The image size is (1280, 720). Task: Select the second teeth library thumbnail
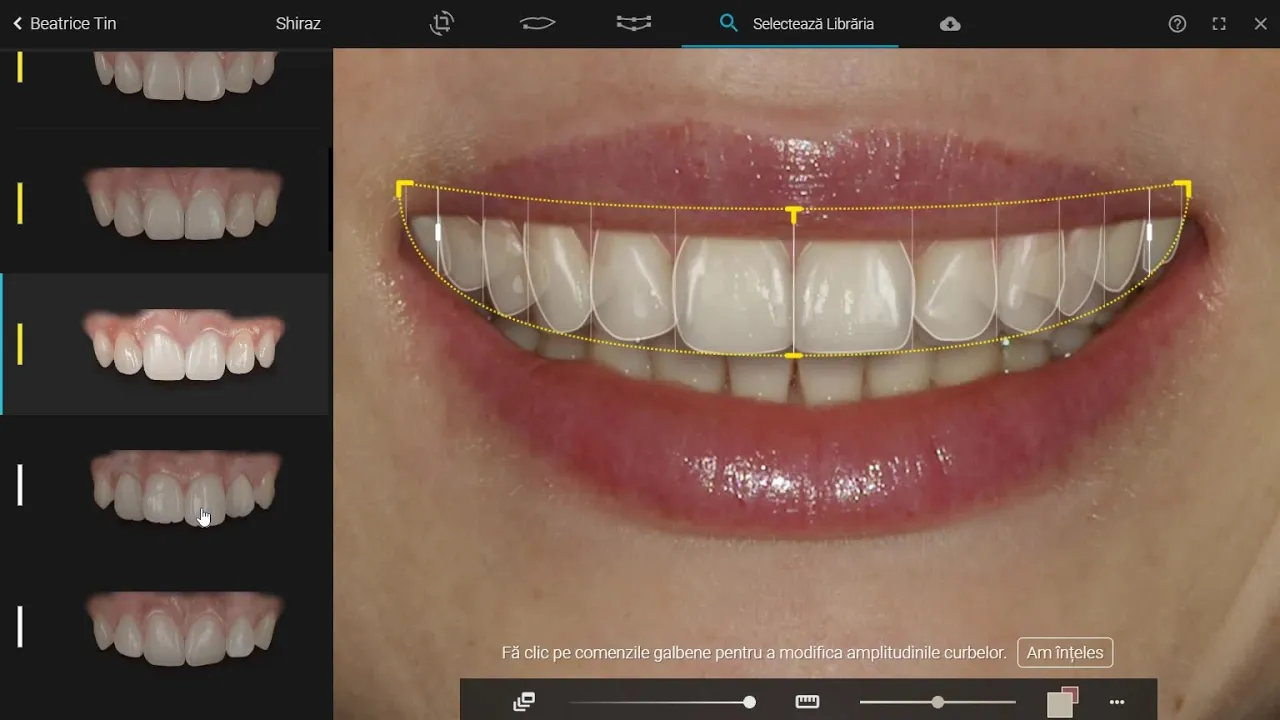(184, 203)
